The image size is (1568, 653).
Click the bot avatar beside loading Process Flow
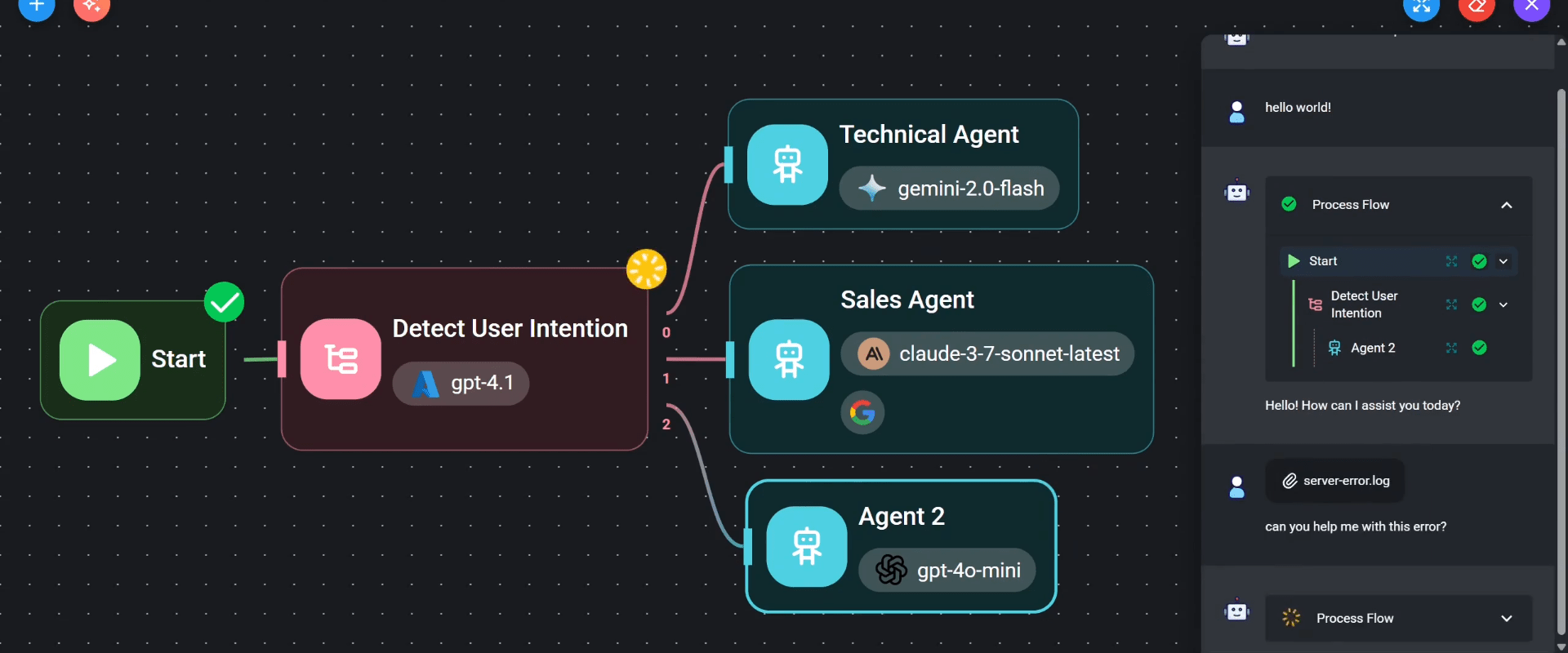pos(1237,611)
